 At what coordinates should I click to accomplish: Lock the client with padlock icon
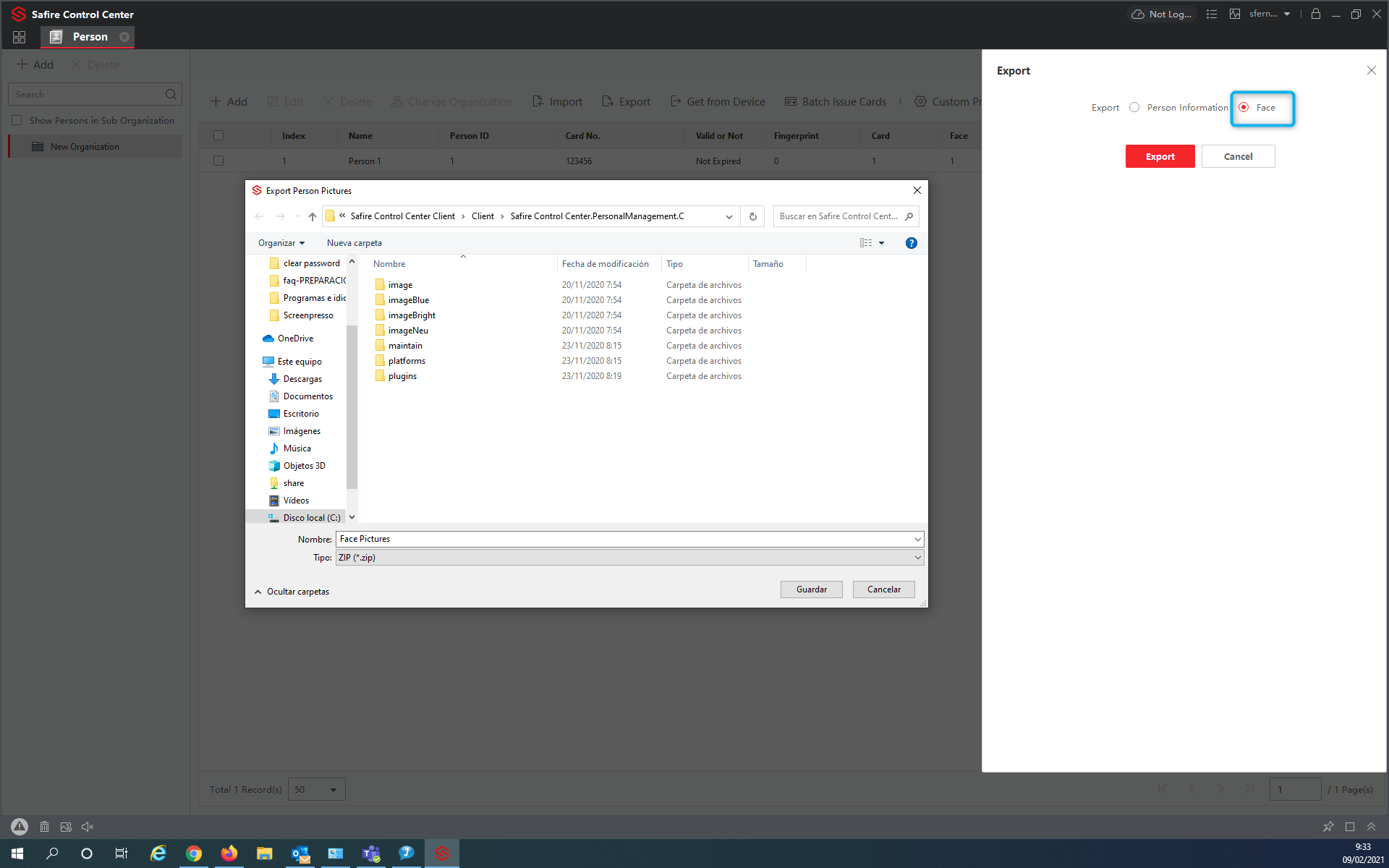pos(1316,14)
